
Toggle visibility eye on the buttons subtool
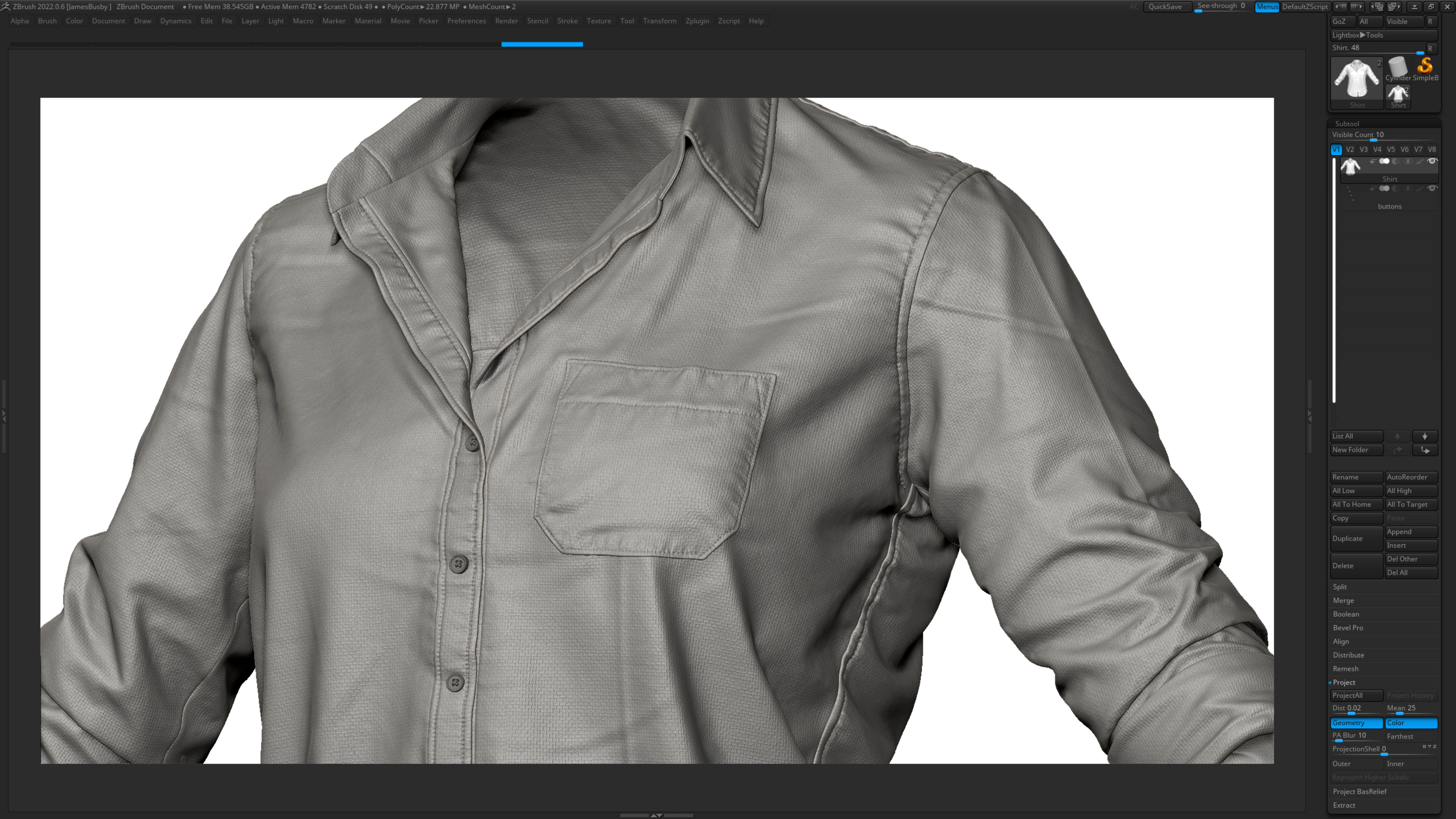click(x=1433, y=188)
